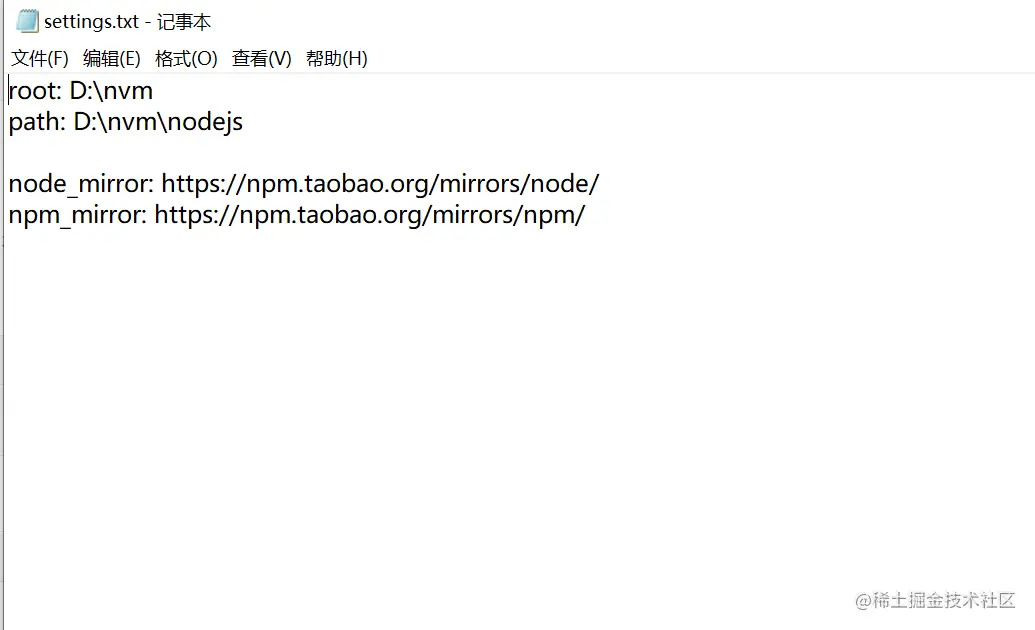
Task: Open the 编辑(E) menu
Action: 112,59
